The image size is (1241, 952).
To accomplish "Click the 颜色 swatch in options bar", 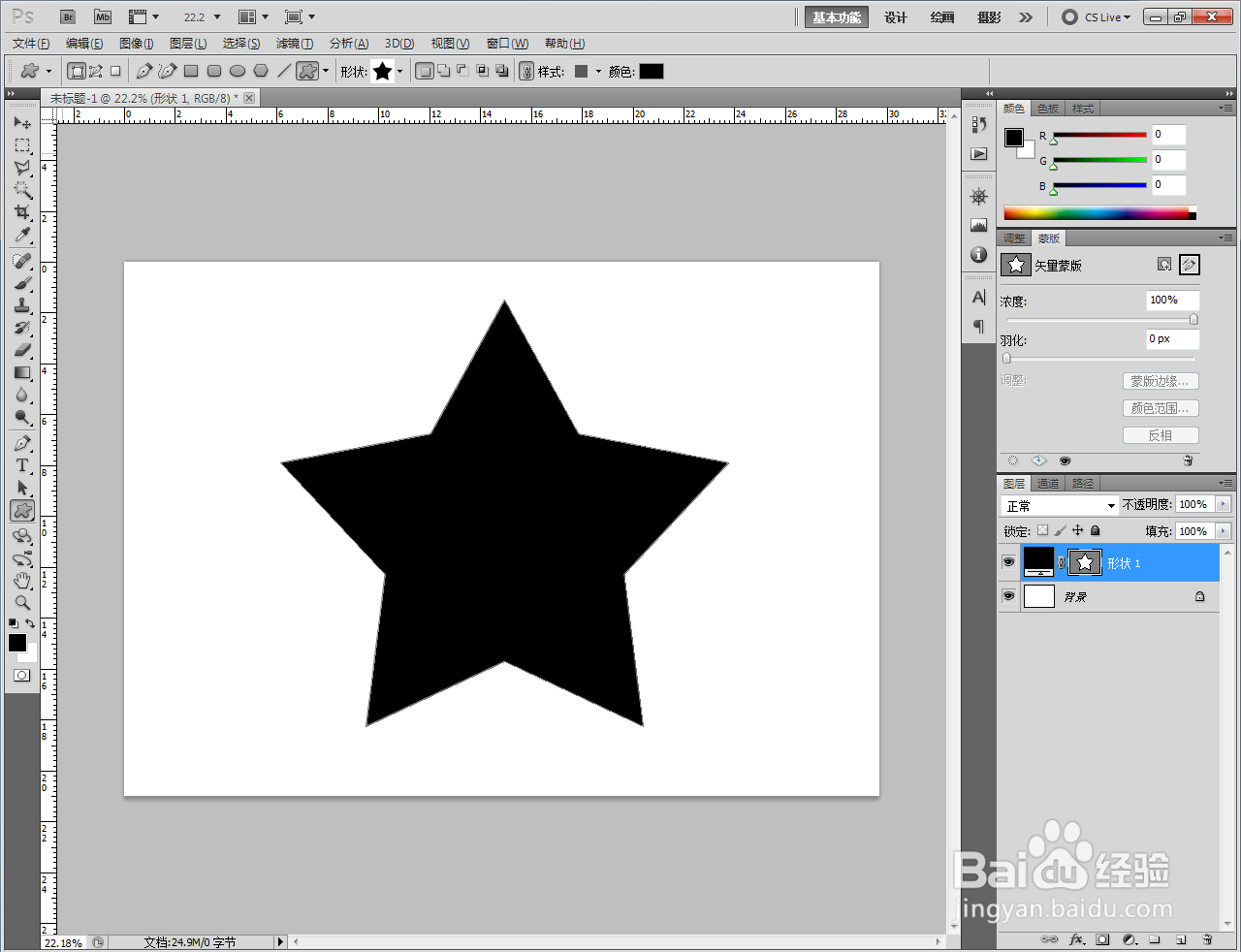I will click(652, 71).
